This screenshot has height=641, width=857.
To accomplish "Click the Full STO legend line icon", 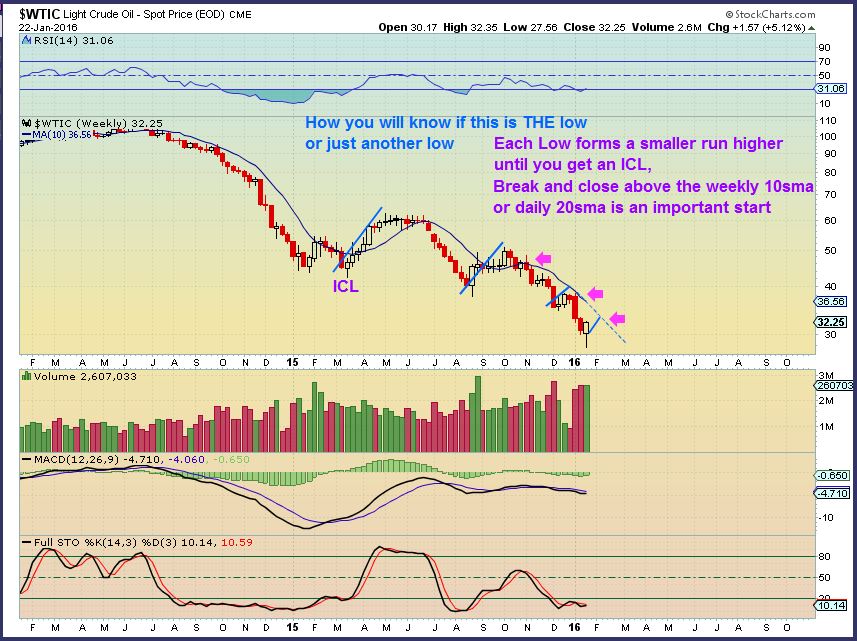I will 27,540.
